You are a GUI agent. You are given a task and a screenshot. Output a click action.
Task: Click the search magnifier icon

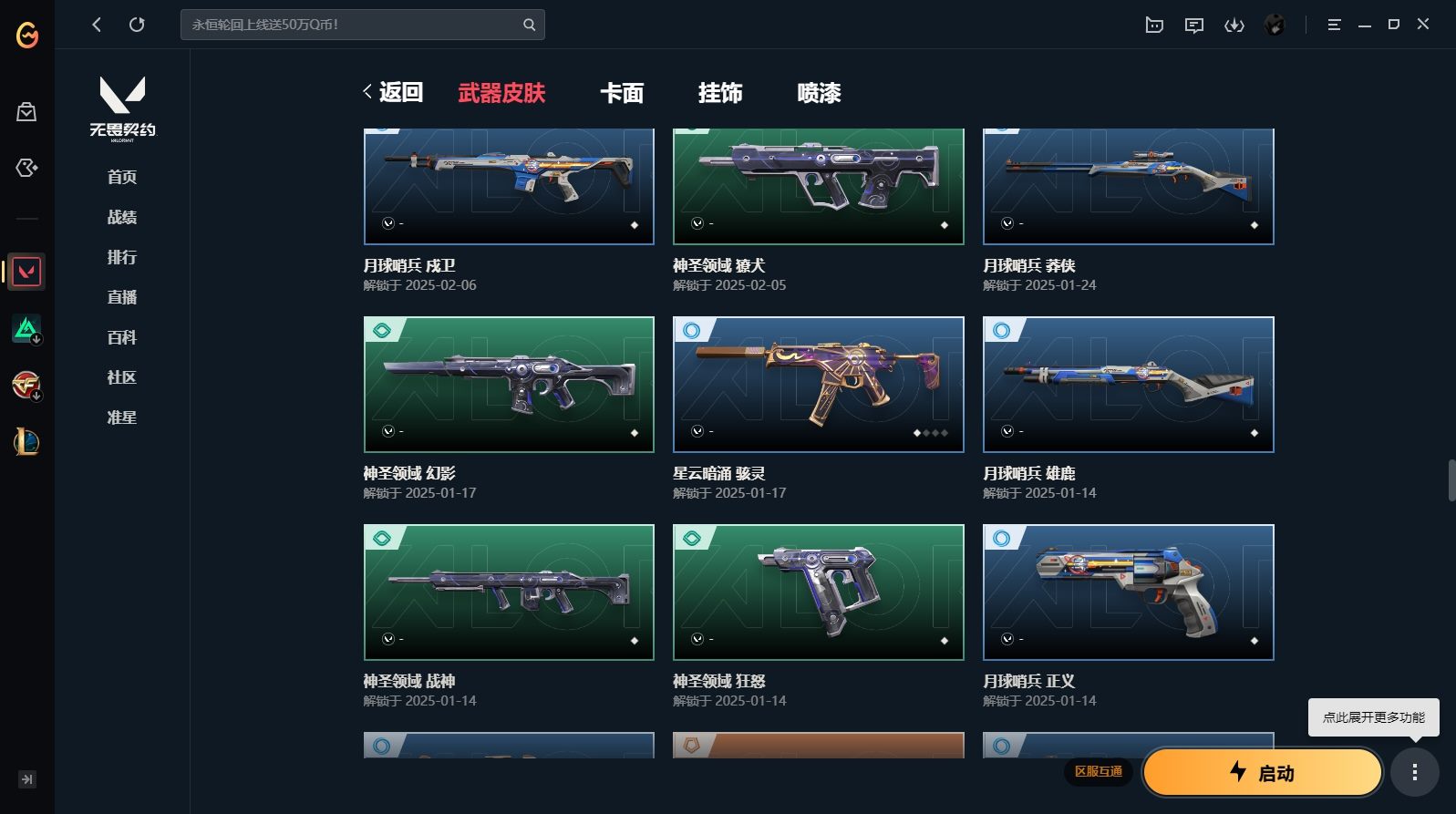(x=529, y=25)
